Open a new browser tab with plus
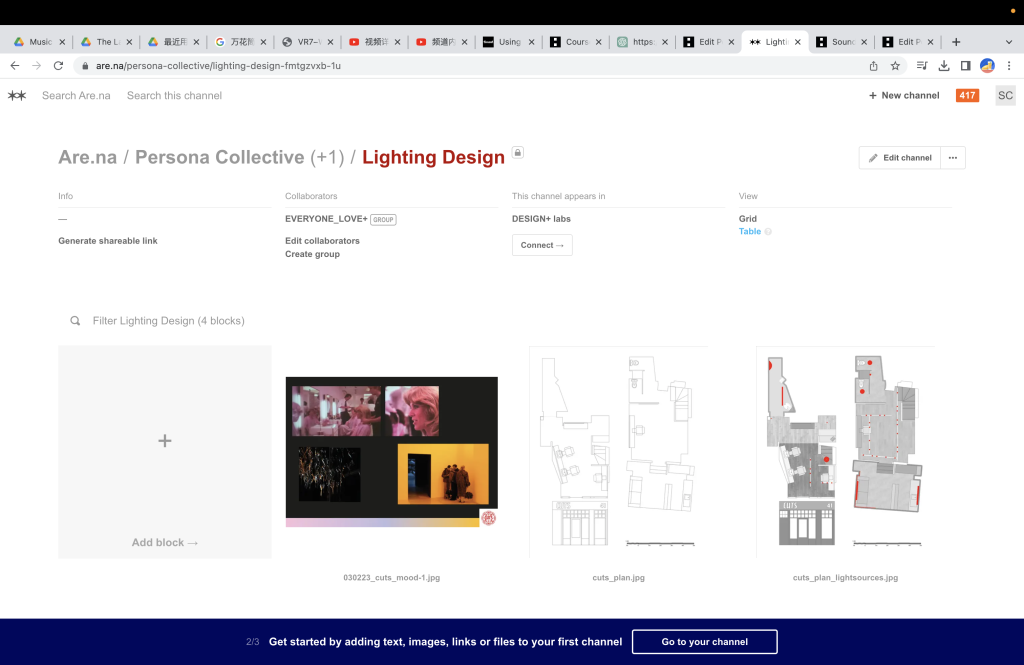Screen dimensions: 1024x665 956,42
